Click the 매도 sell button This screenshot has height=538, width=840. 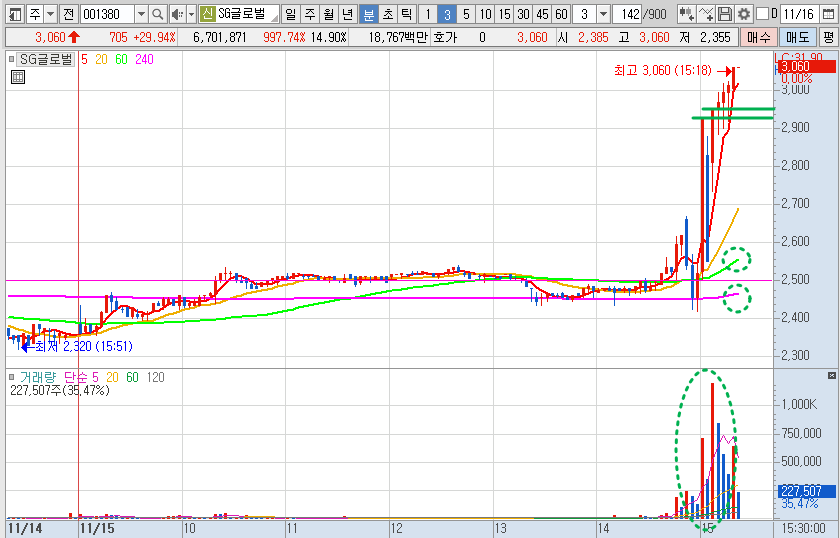[x=797, y=37]
